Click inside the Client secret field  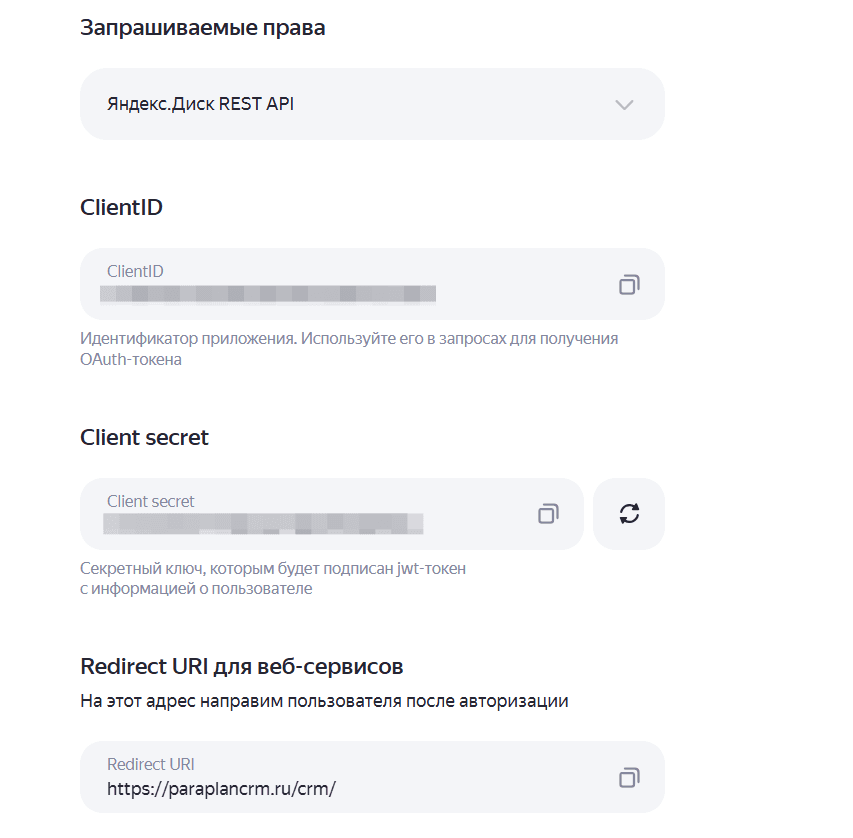coord(300,513)
